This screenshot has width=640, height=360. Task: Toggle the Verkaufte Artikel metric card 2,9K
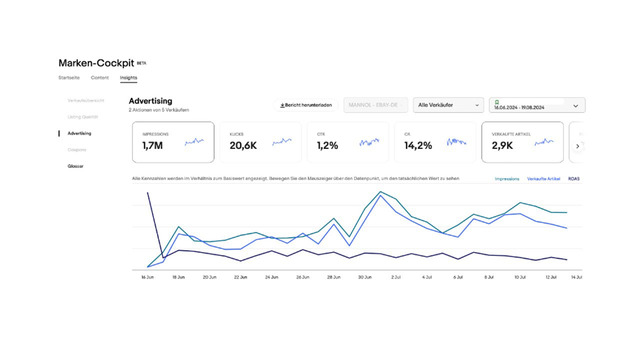pyautogui.click(x=522, y=142)
